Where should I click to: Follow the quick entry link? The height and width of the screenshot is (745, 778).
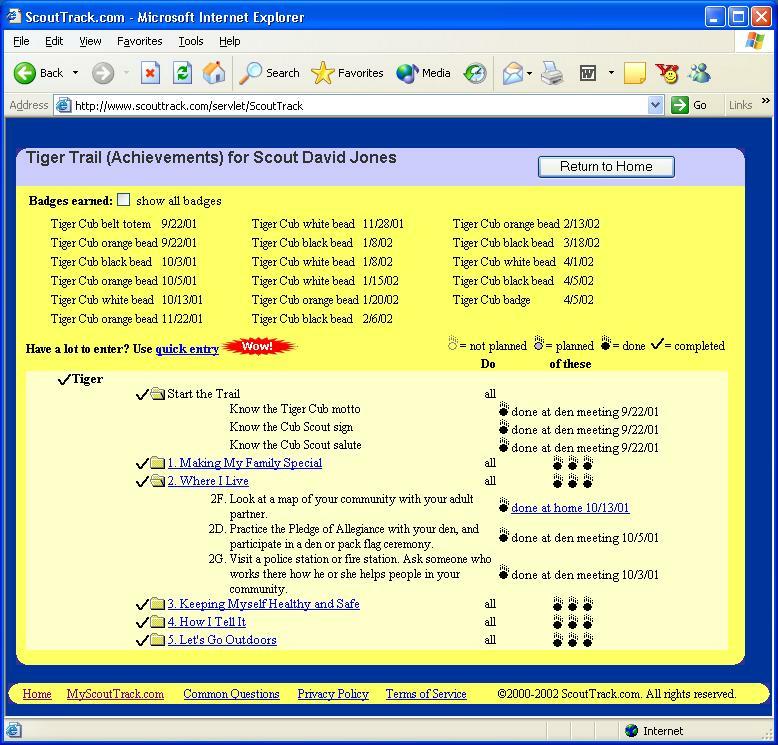coord(187,349)
